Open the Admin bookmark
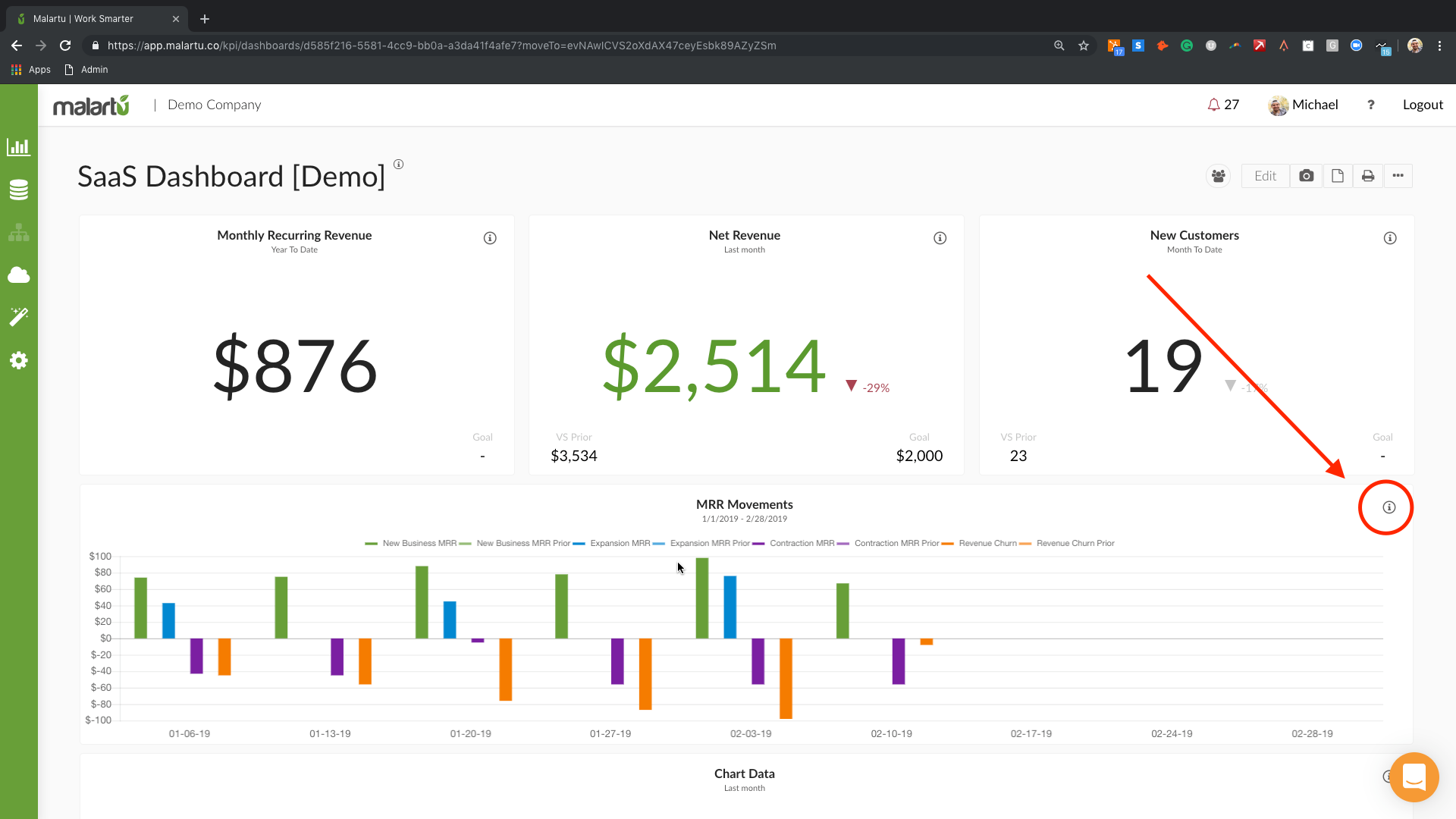Viewport: 1456px width, 819px height. (86, 70)
